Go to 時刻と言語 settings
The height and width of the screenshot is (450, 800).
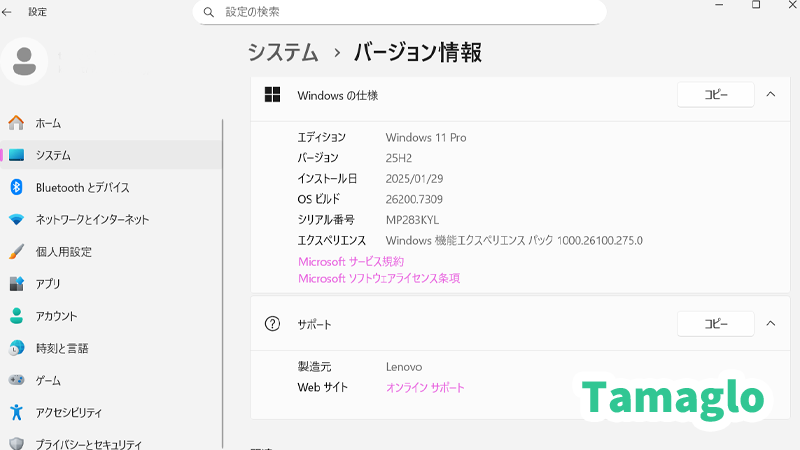[x=62, y=348]
